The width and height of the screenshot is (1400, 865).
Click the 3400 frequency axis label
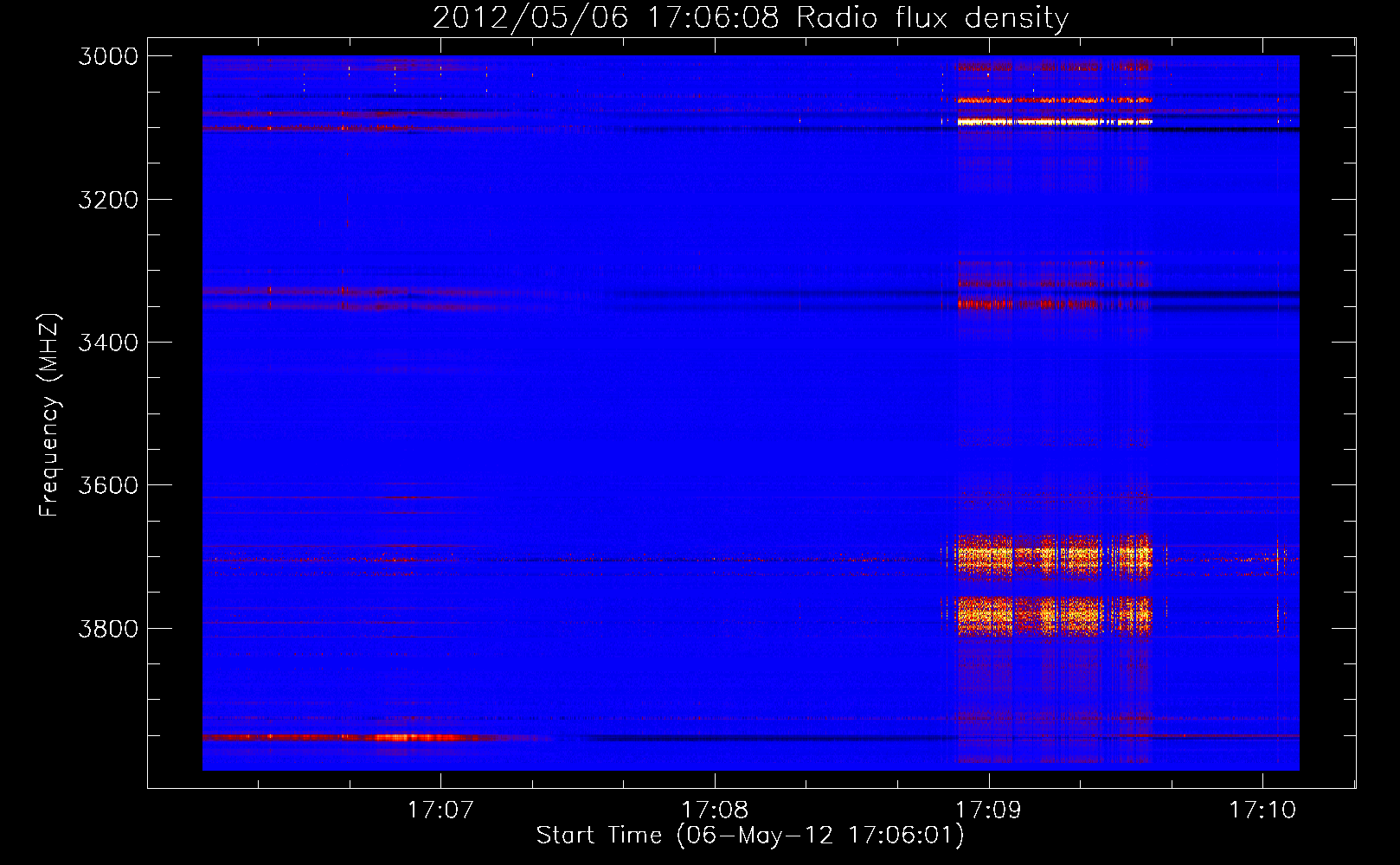(108, 343)
